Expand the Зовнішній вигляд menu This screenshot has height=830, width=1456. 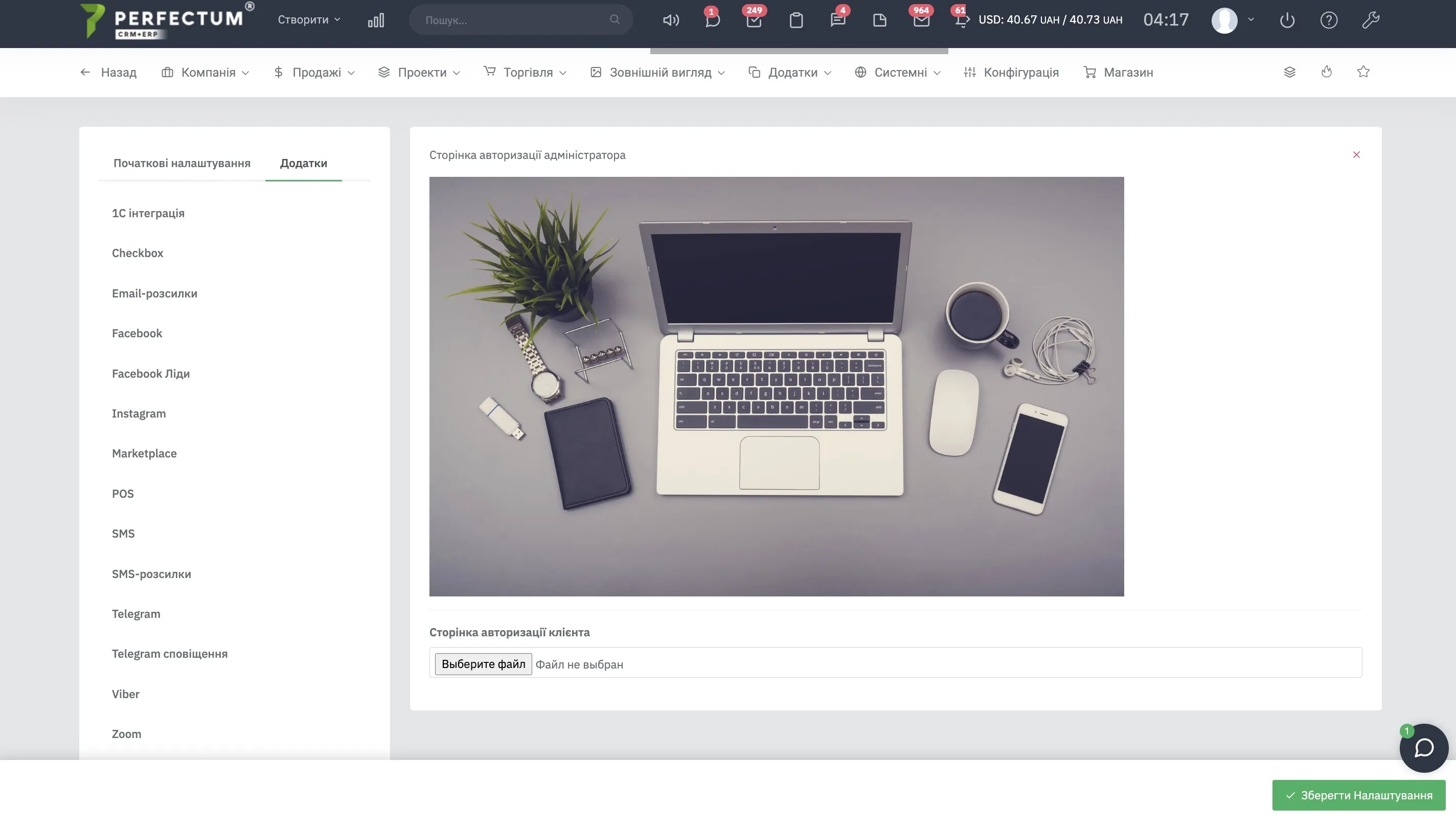(x=657, y=73)
